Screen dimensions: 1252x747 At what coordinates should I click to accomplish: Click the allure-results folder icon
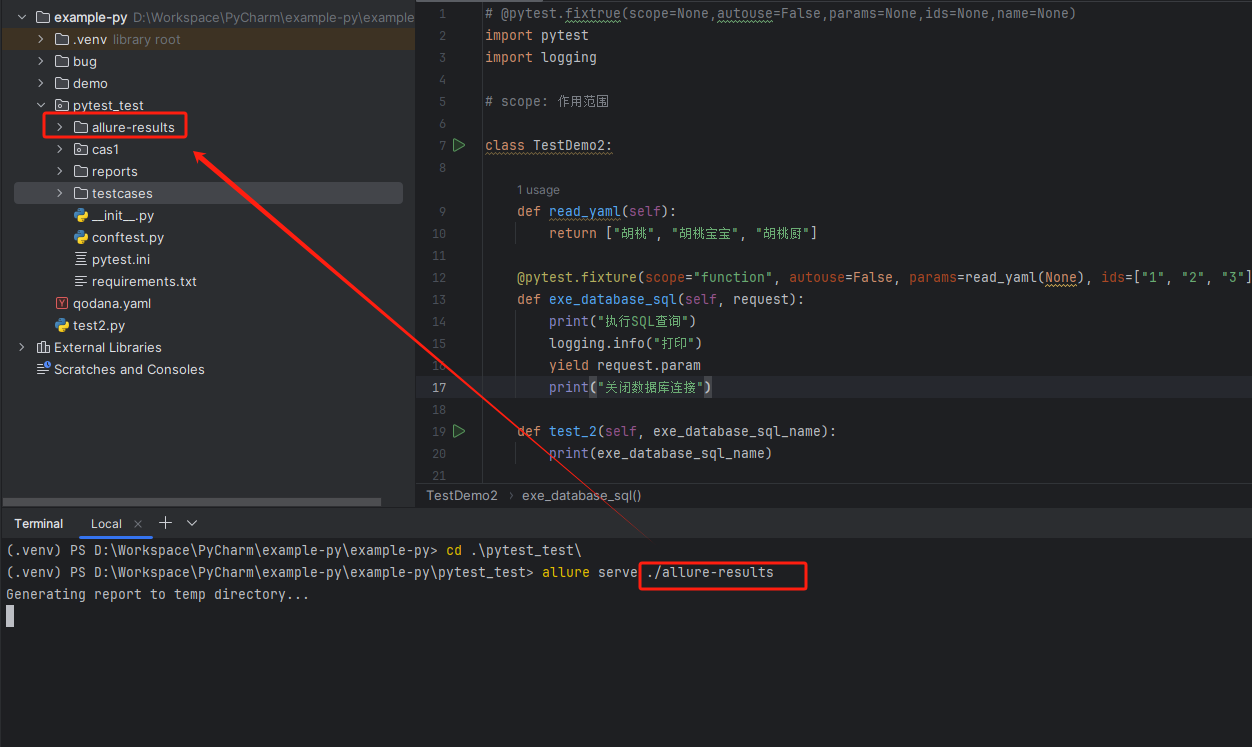tap(81, 127)
